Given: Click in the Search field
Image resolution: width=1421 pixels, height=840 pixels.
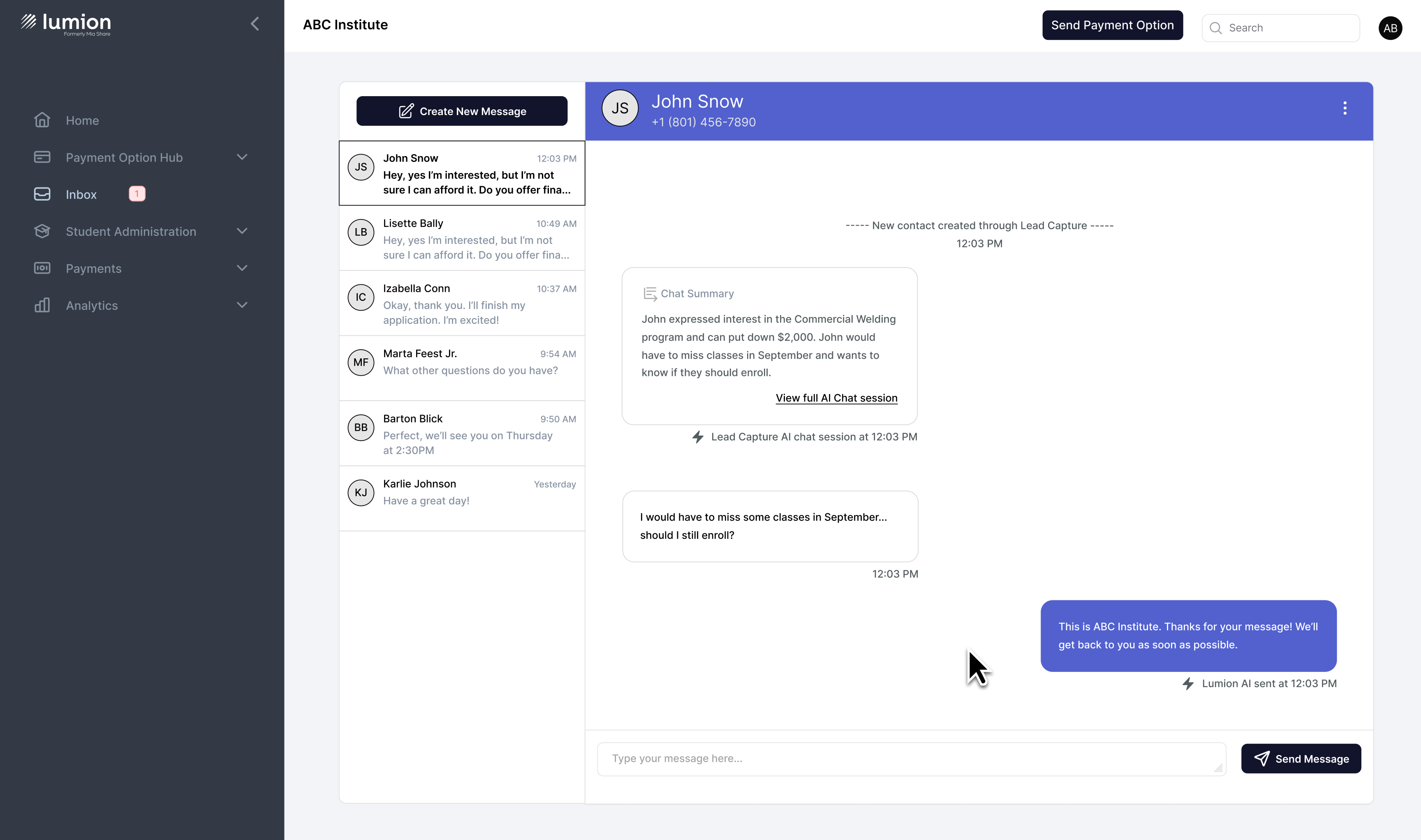Looking at the screenshot, I should (x=1280, y=28).
